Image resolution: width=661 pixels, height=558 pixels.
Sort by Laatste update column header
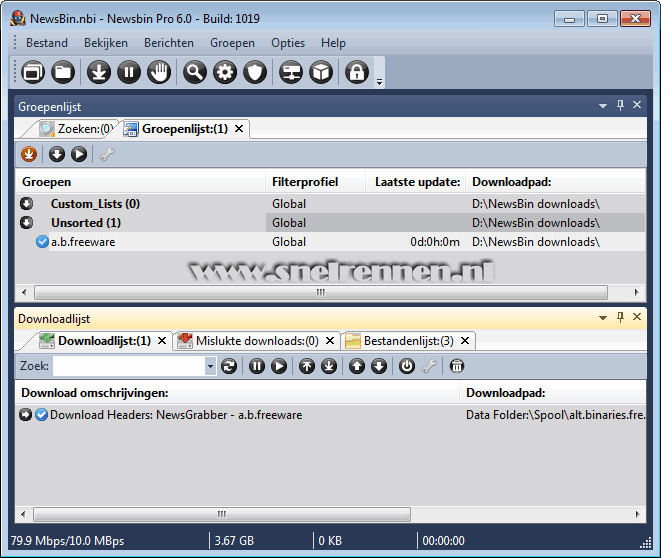click(416, 182)
